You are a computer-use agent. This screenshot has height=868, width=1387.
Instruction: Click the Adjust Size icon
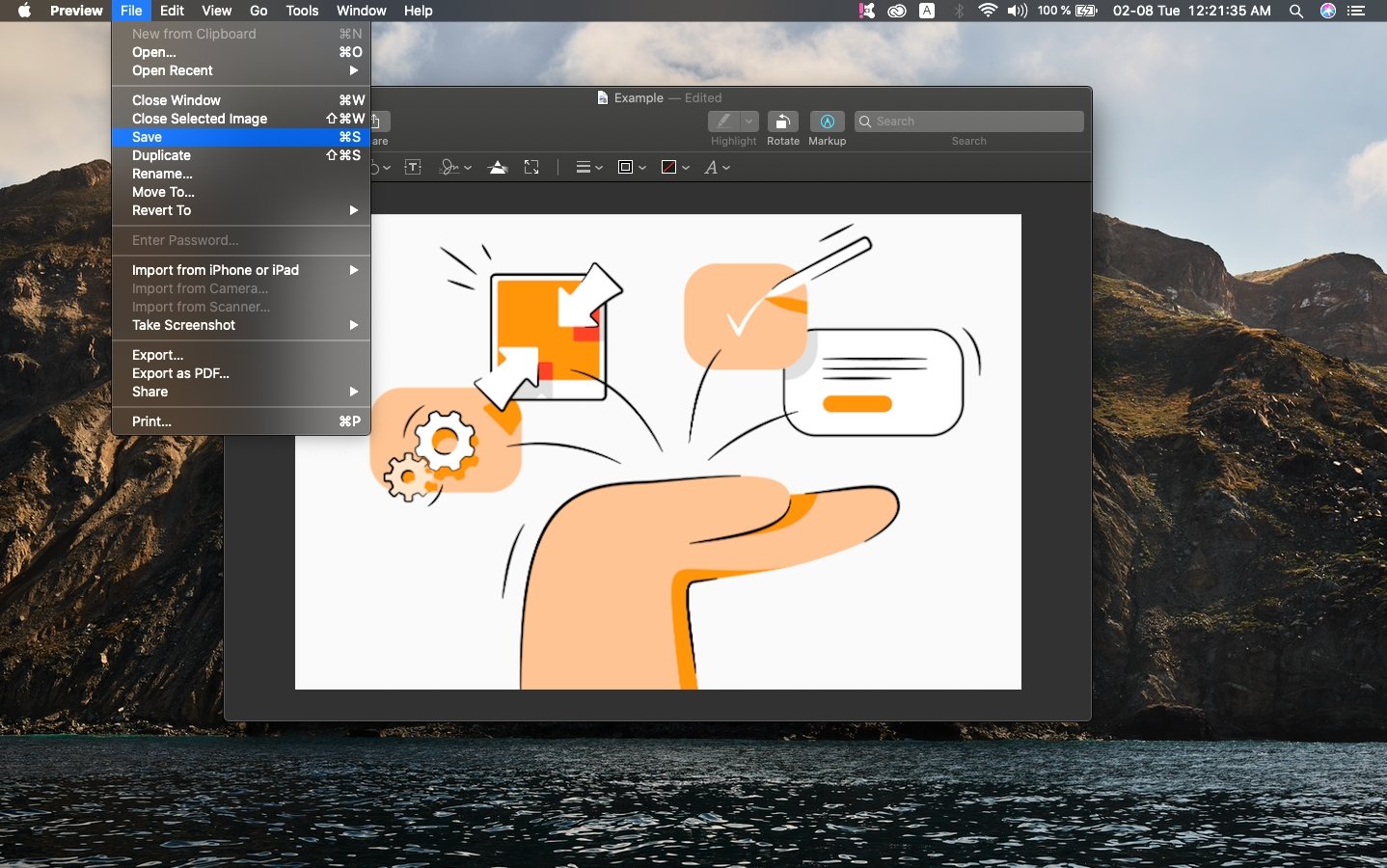point(531,167)
